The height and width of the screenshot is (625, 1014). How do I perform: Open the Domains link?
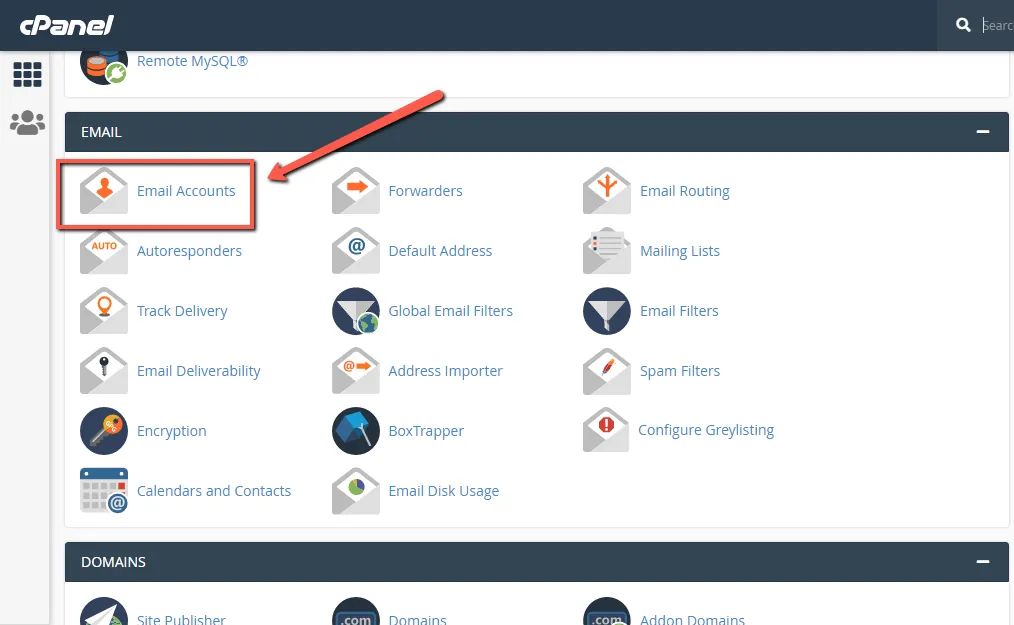417,619
